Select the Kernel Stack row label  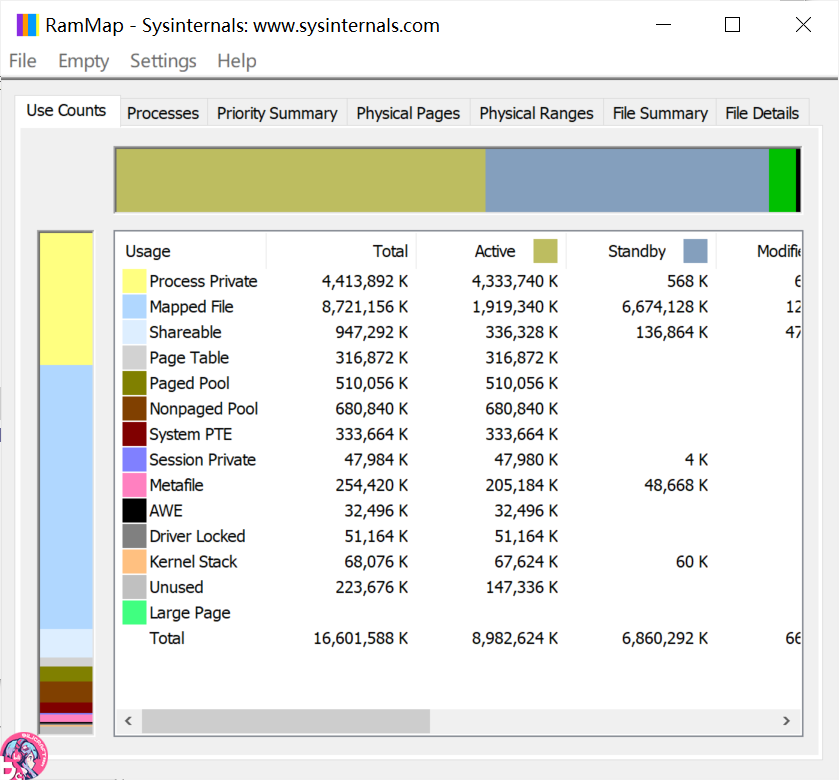(x=193, y=562)
